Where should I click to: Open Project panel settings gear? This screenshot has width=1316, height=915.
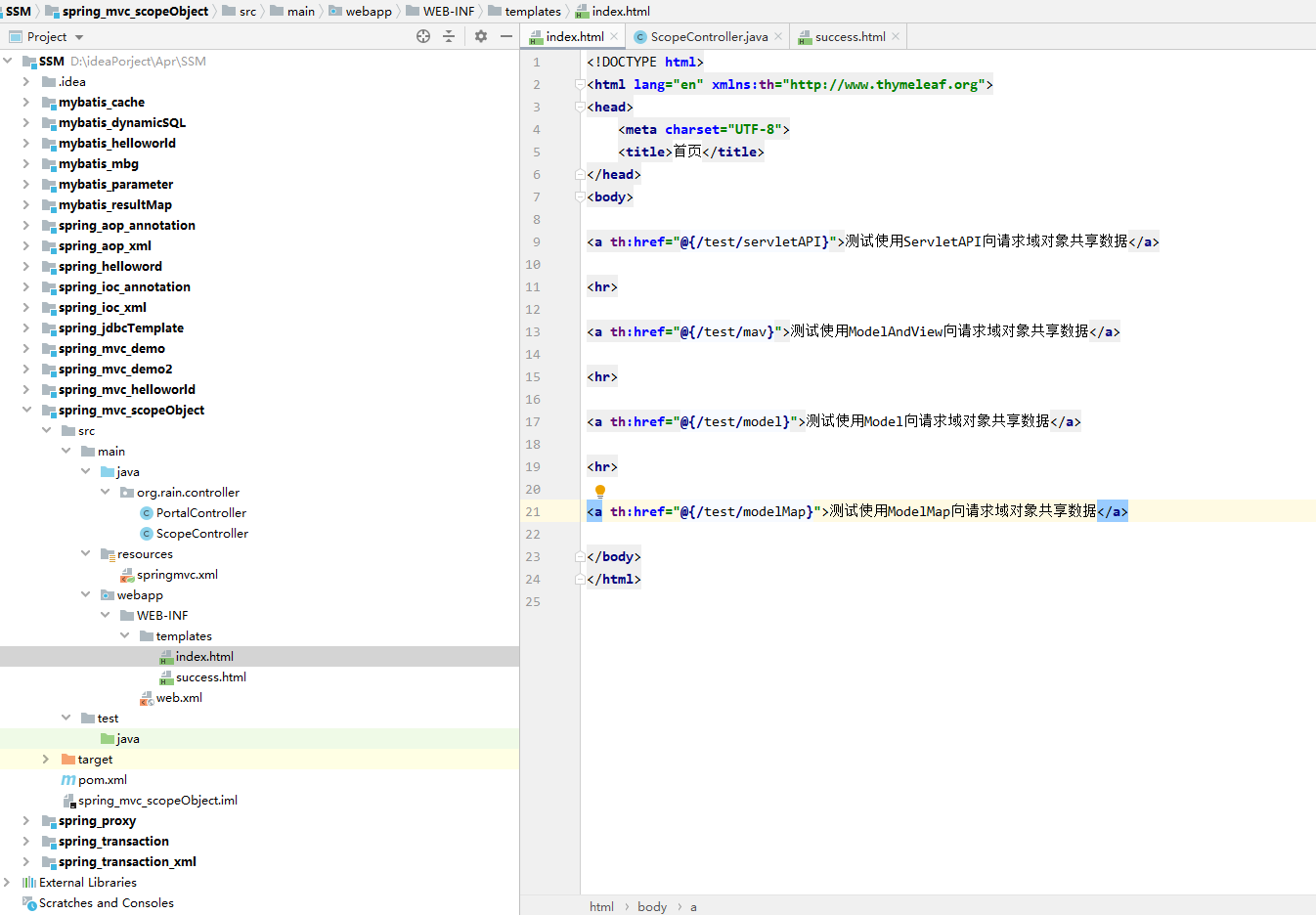click(481, 36)
